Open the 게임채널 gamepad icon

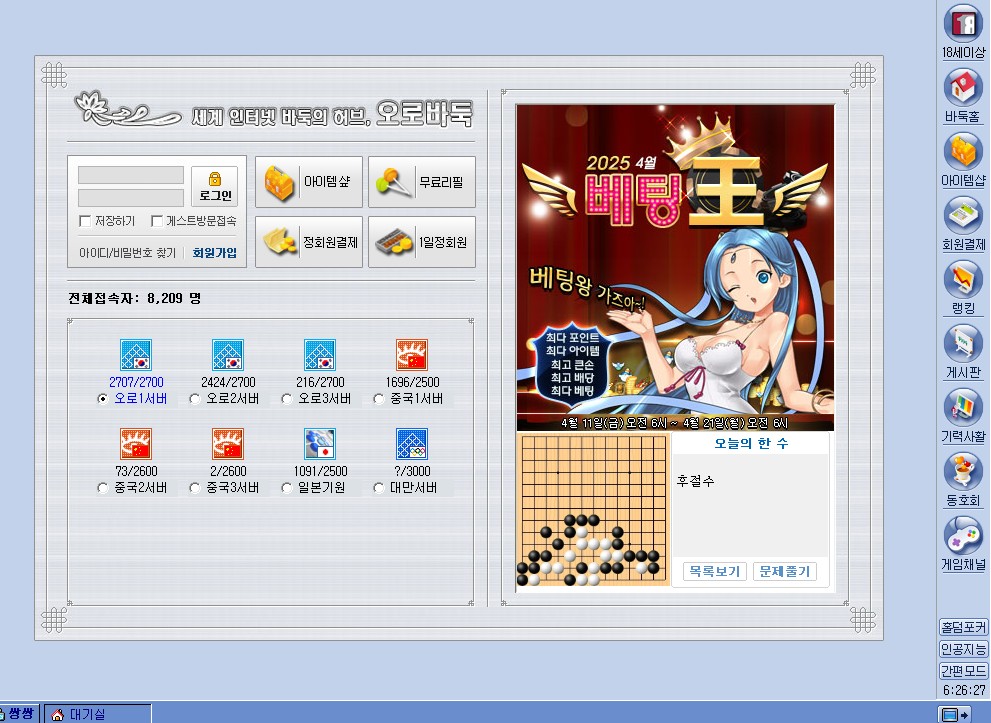pos(962,536)
